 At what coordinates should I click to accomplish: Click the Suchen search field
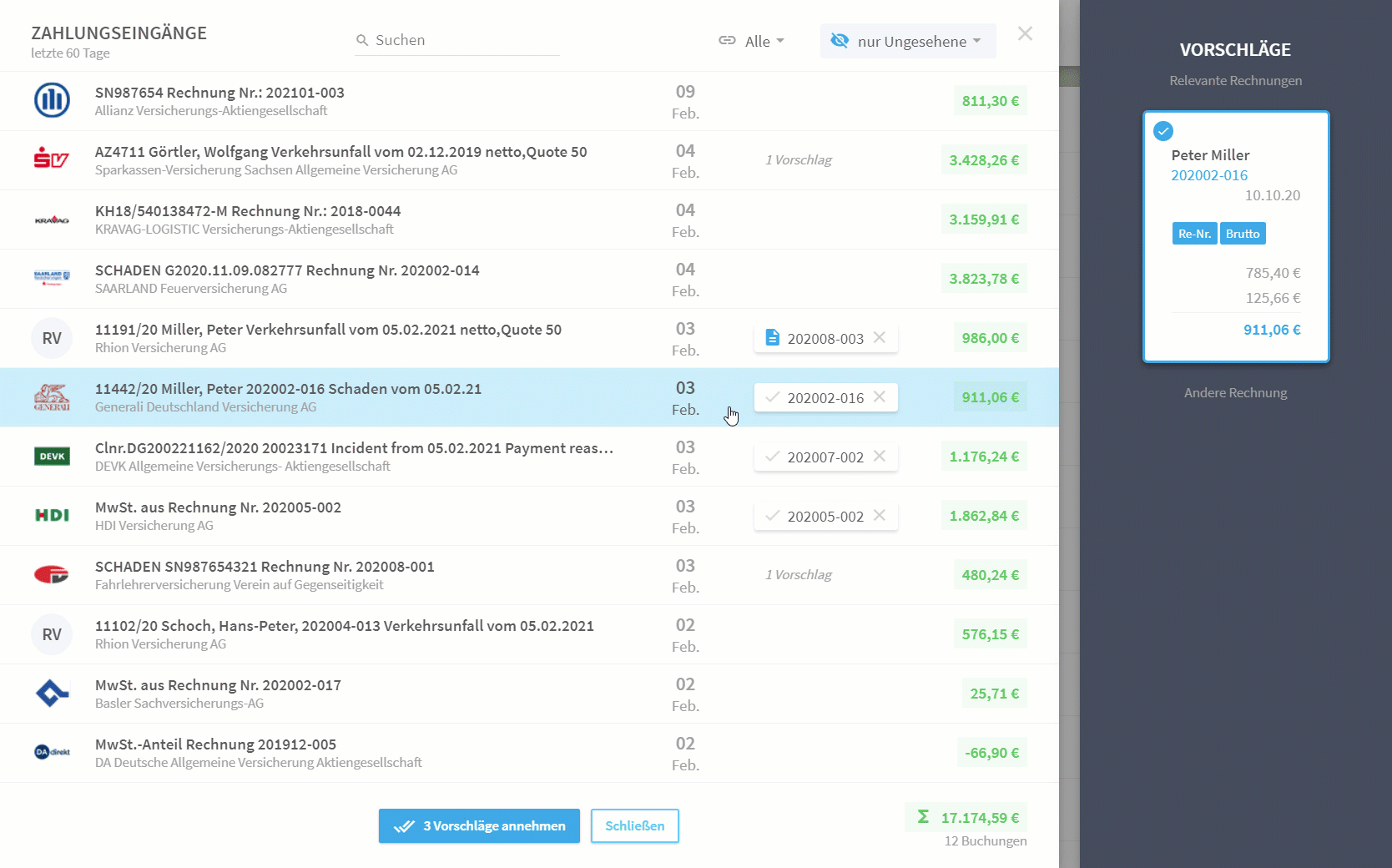(x=457, y=40)
